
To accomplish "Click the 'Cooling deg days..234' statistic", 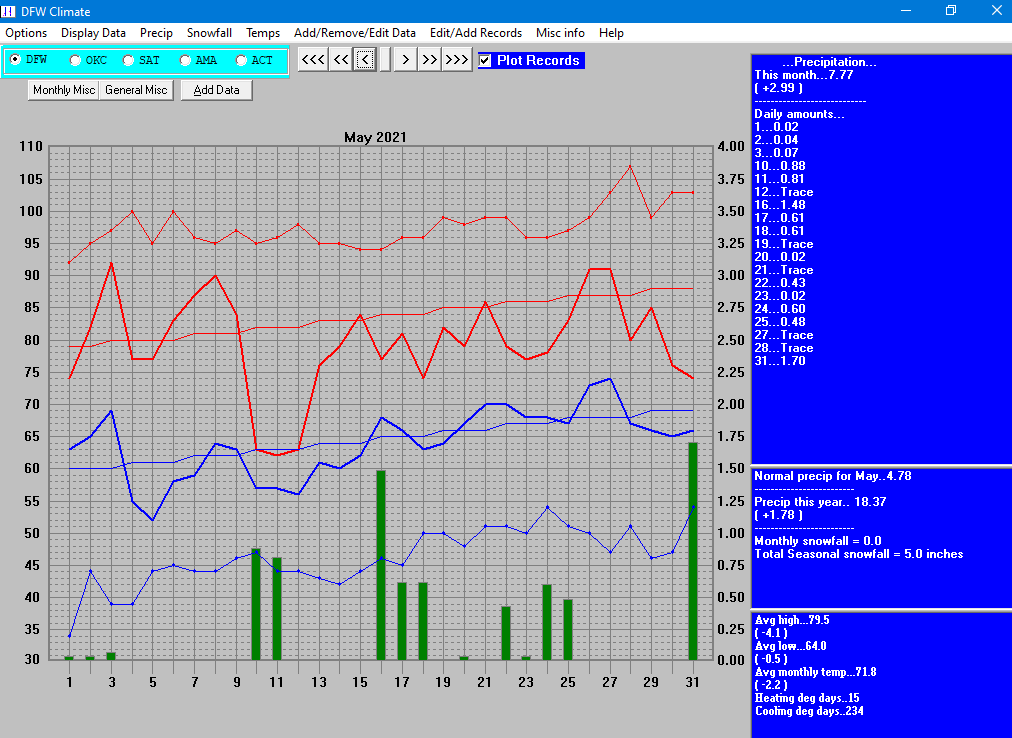I will point(809,711).
